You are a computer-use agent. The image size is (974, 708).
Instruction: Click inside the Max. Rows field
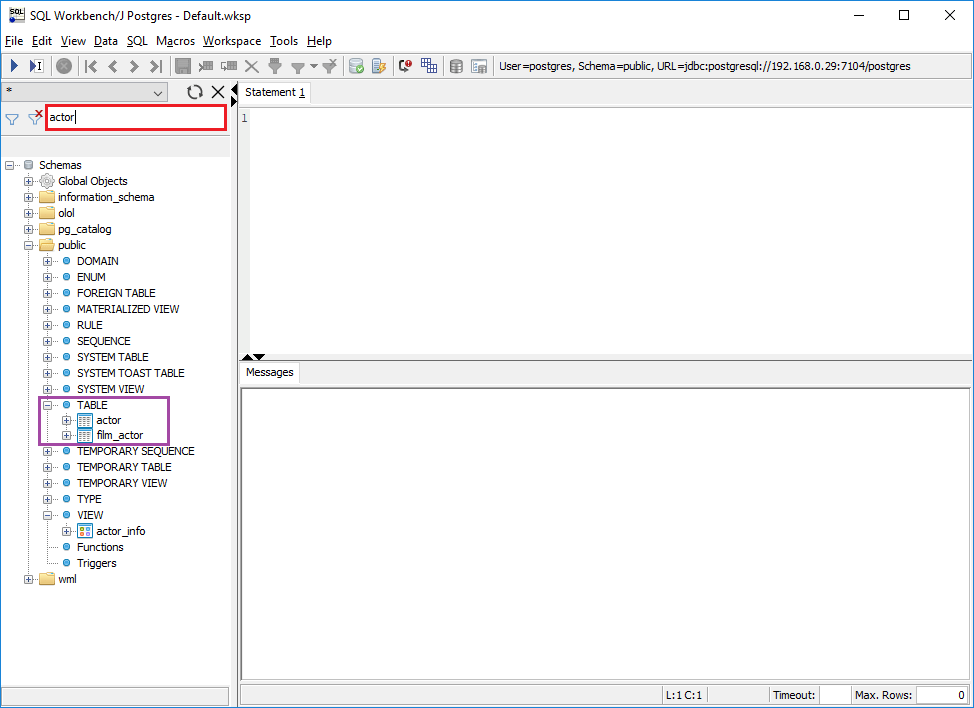pos(941,694)
